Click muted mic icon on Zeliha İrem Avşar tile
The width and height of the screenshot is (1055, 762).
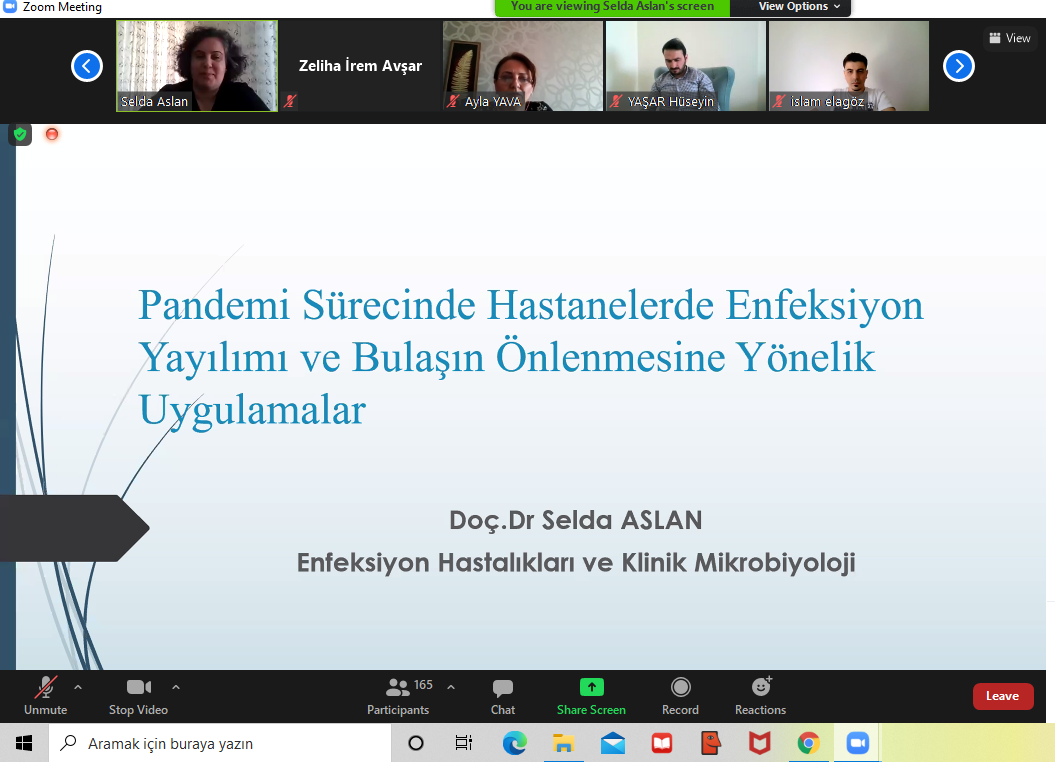tap(290, 102)
